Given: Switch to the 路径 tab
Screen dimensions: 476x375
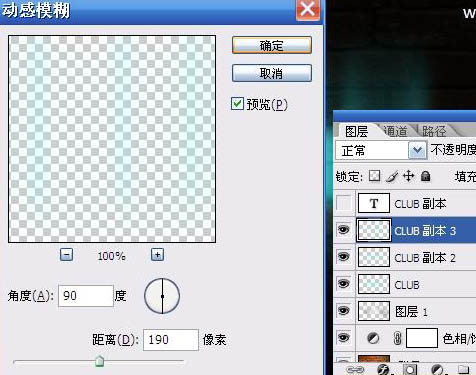Looking at the screenshot, I should click(x=434, y=131).
